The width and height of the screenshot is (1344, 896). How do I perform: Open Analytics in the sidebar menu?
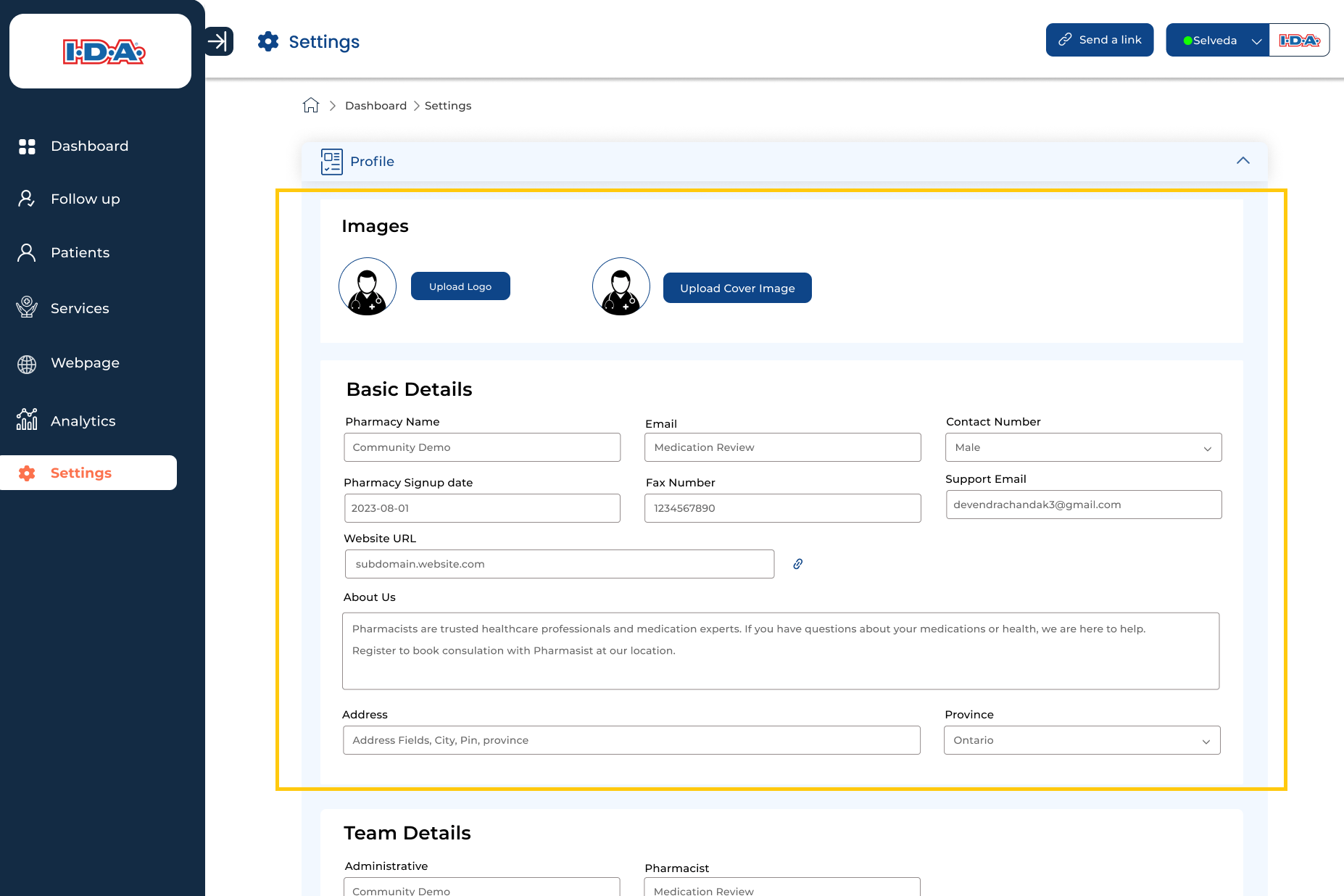tap(83, 421)
